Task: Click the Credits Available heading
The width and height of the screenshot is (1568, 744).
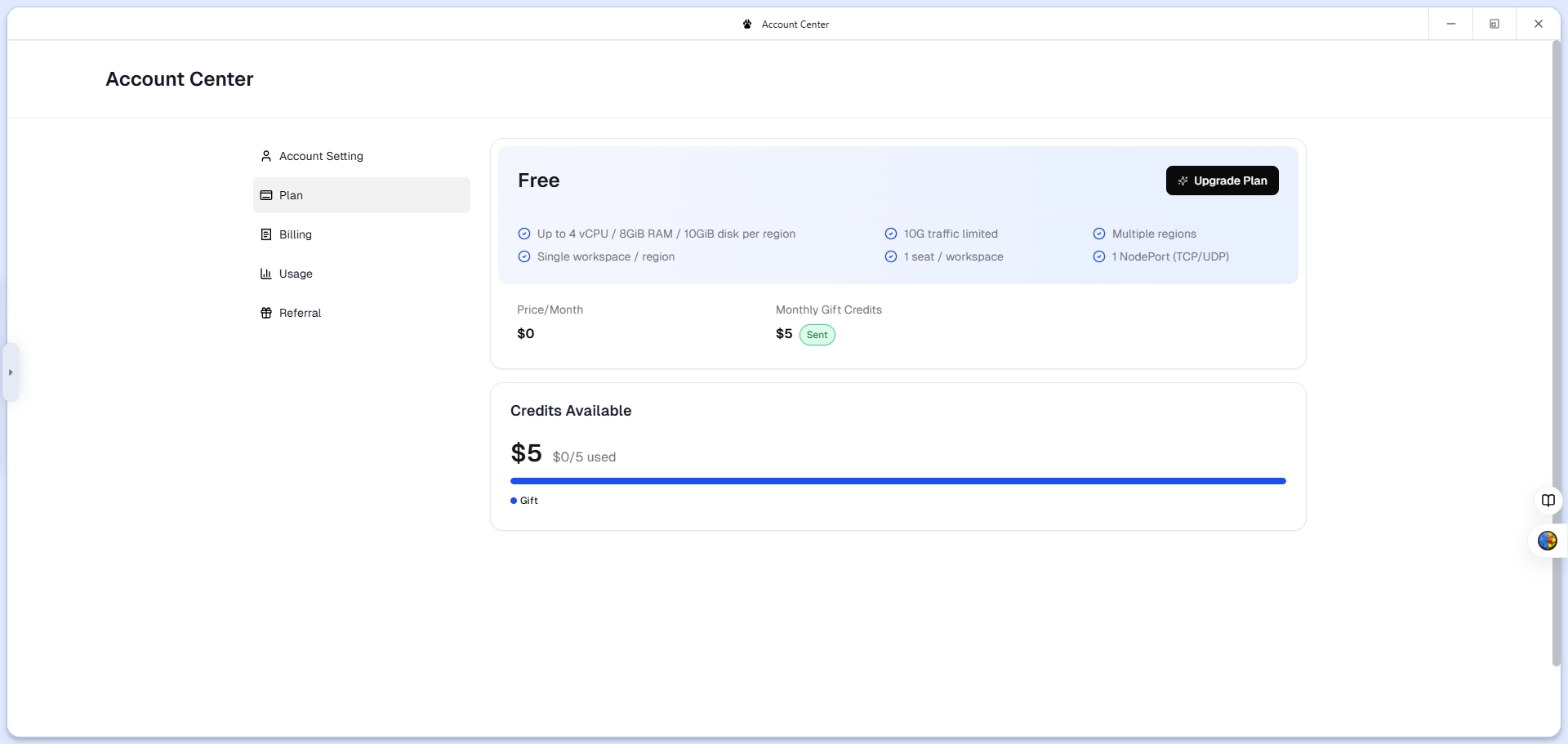Action: [571, 411]
